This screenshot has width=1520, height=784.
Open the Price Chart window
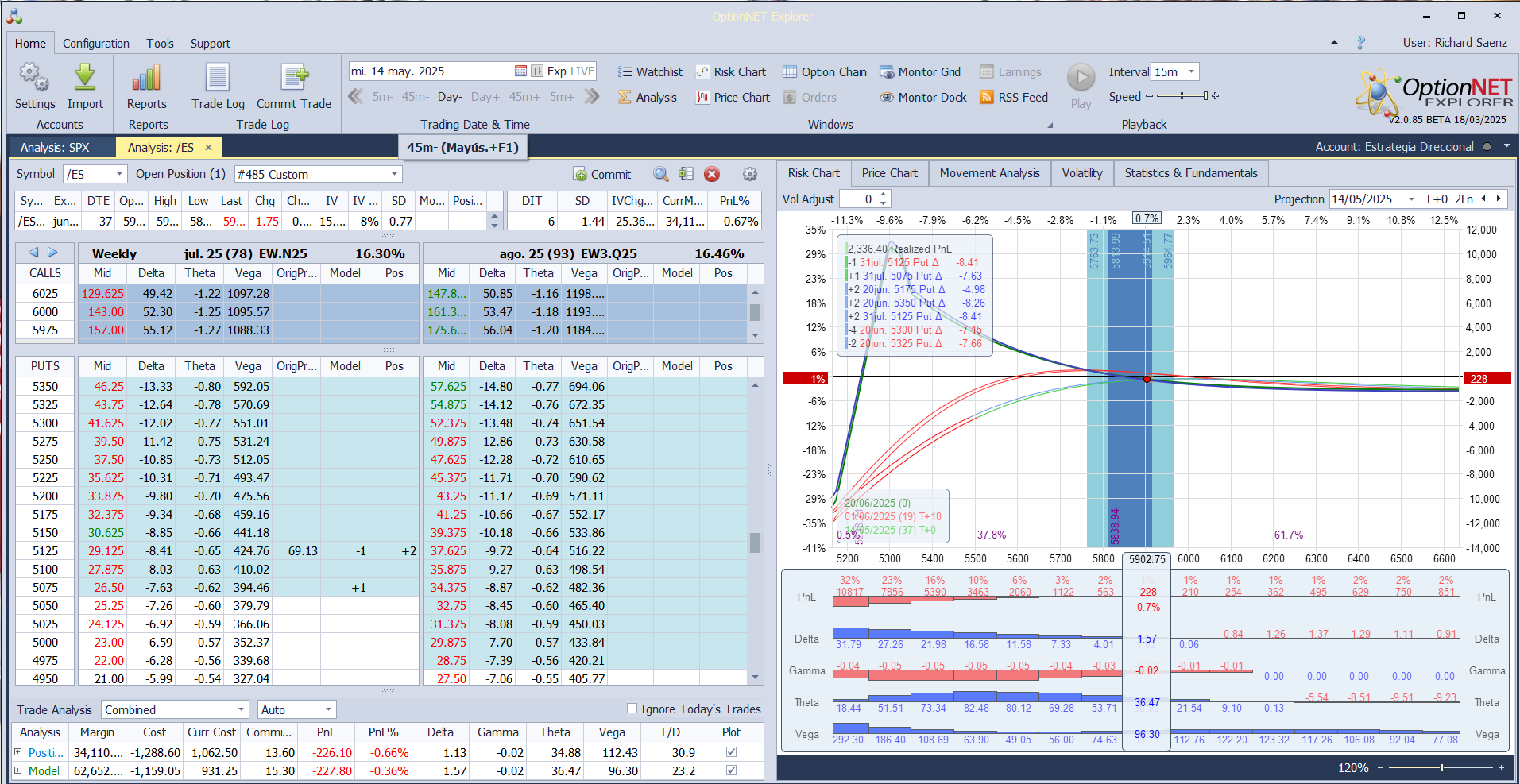[733, 98]
